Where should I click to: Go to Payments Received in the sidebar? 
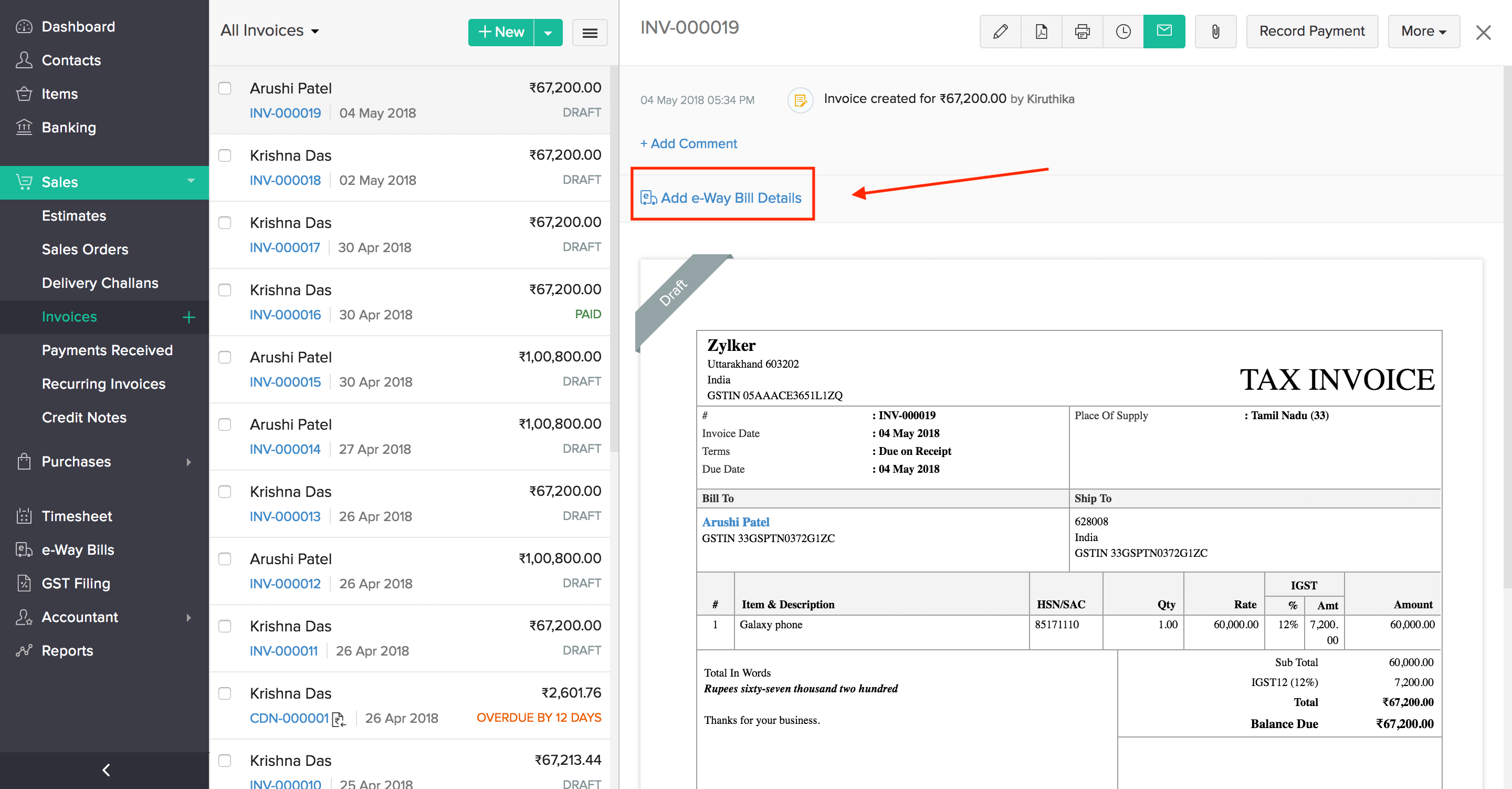pos(107,350)
